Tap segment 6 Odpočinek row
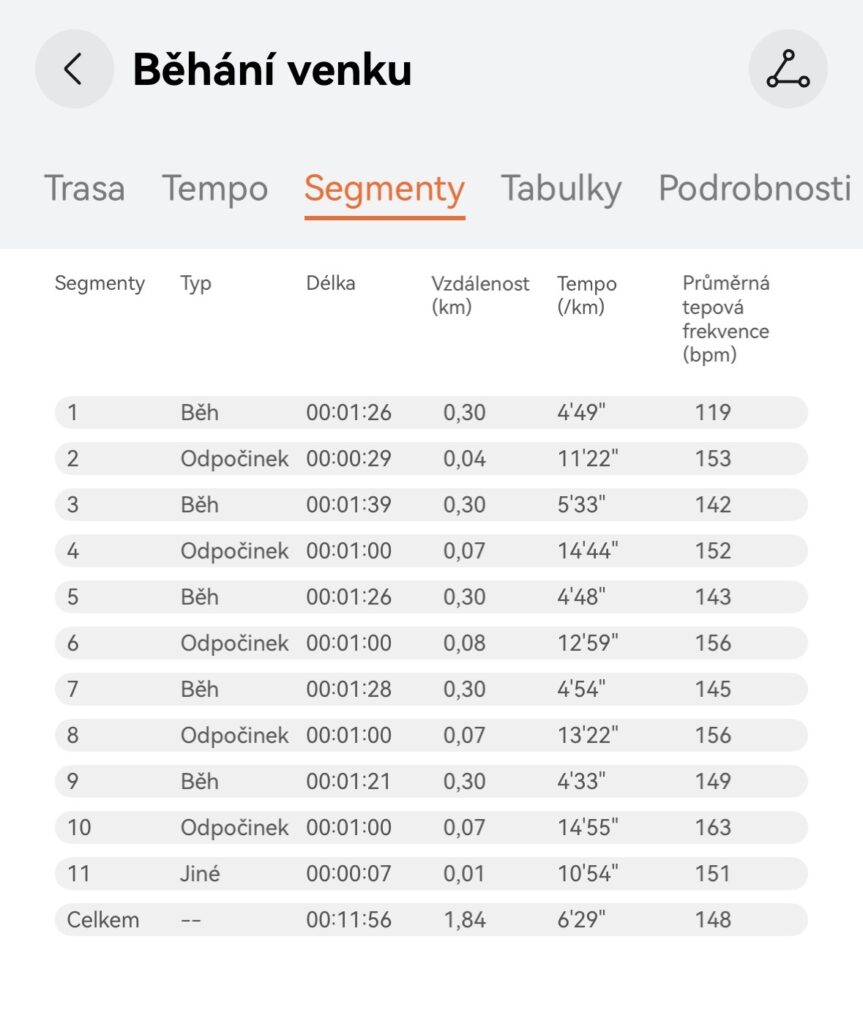Viewport: 863px width, 1024px height. point(430,643)
